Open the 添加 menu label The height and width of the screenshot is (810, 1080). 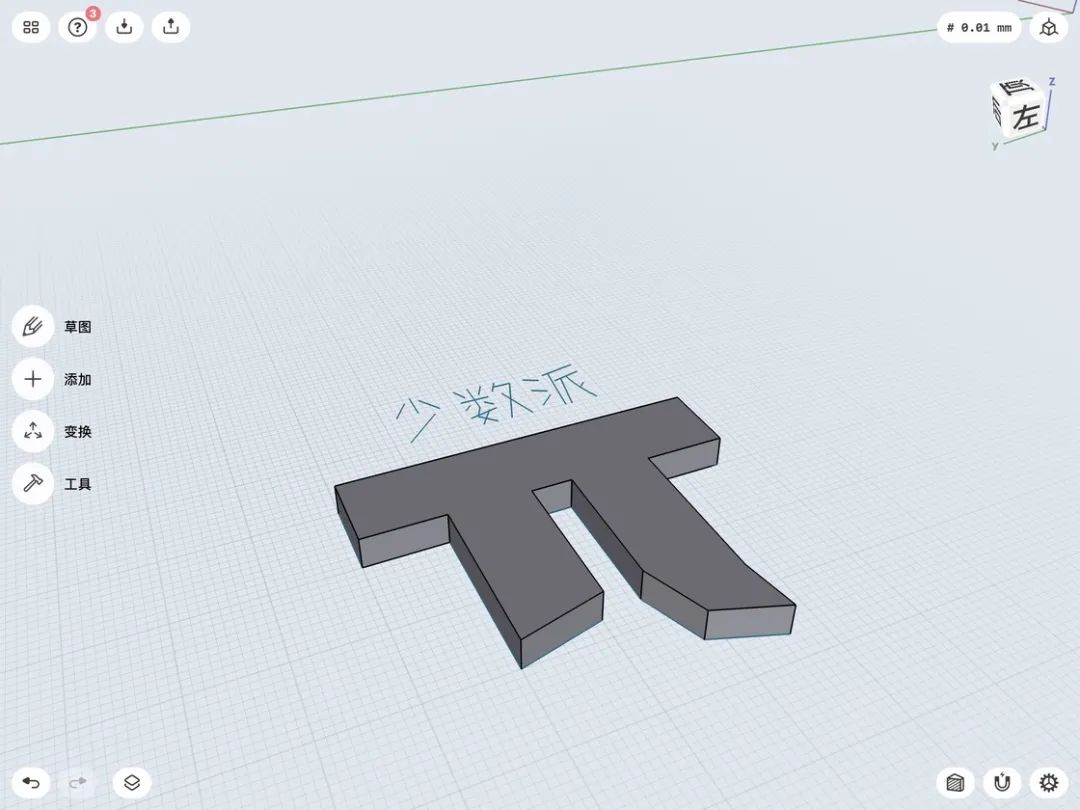tap(78, 380)
